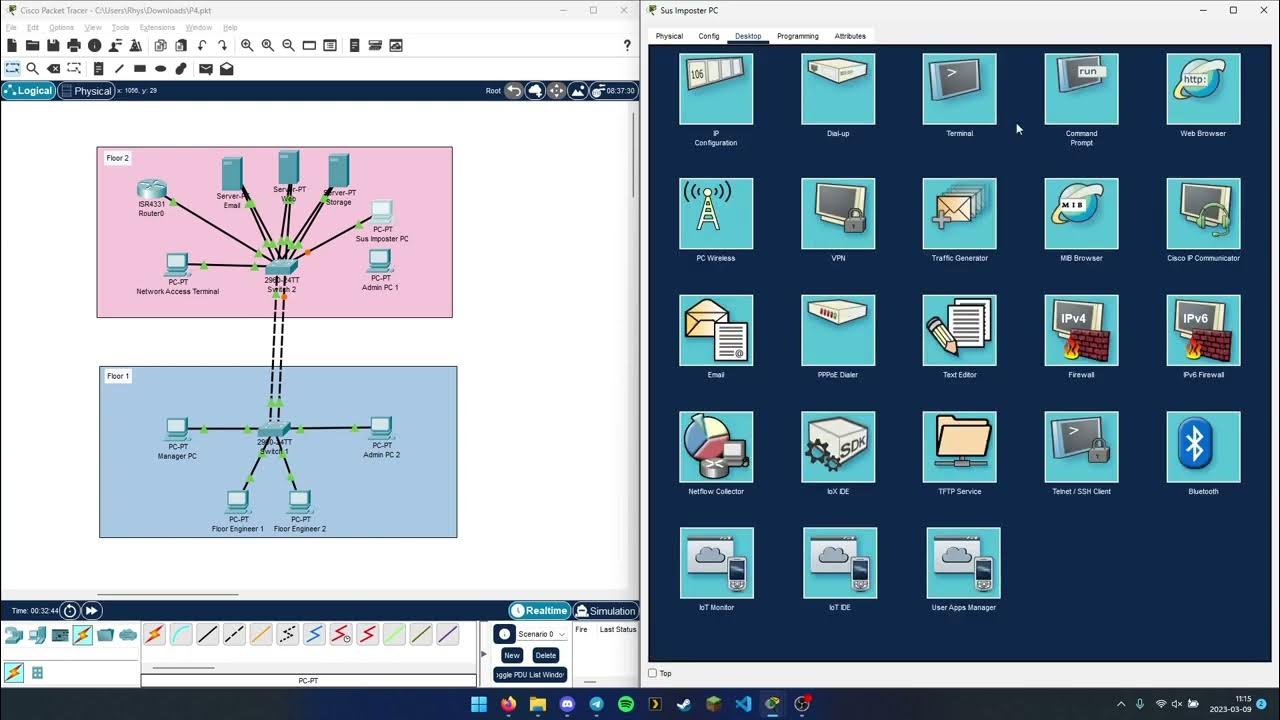Launch Cisco IP Communicator
The height and width of the screenshot is (720, 1280).
click(x=1203, y=214)
